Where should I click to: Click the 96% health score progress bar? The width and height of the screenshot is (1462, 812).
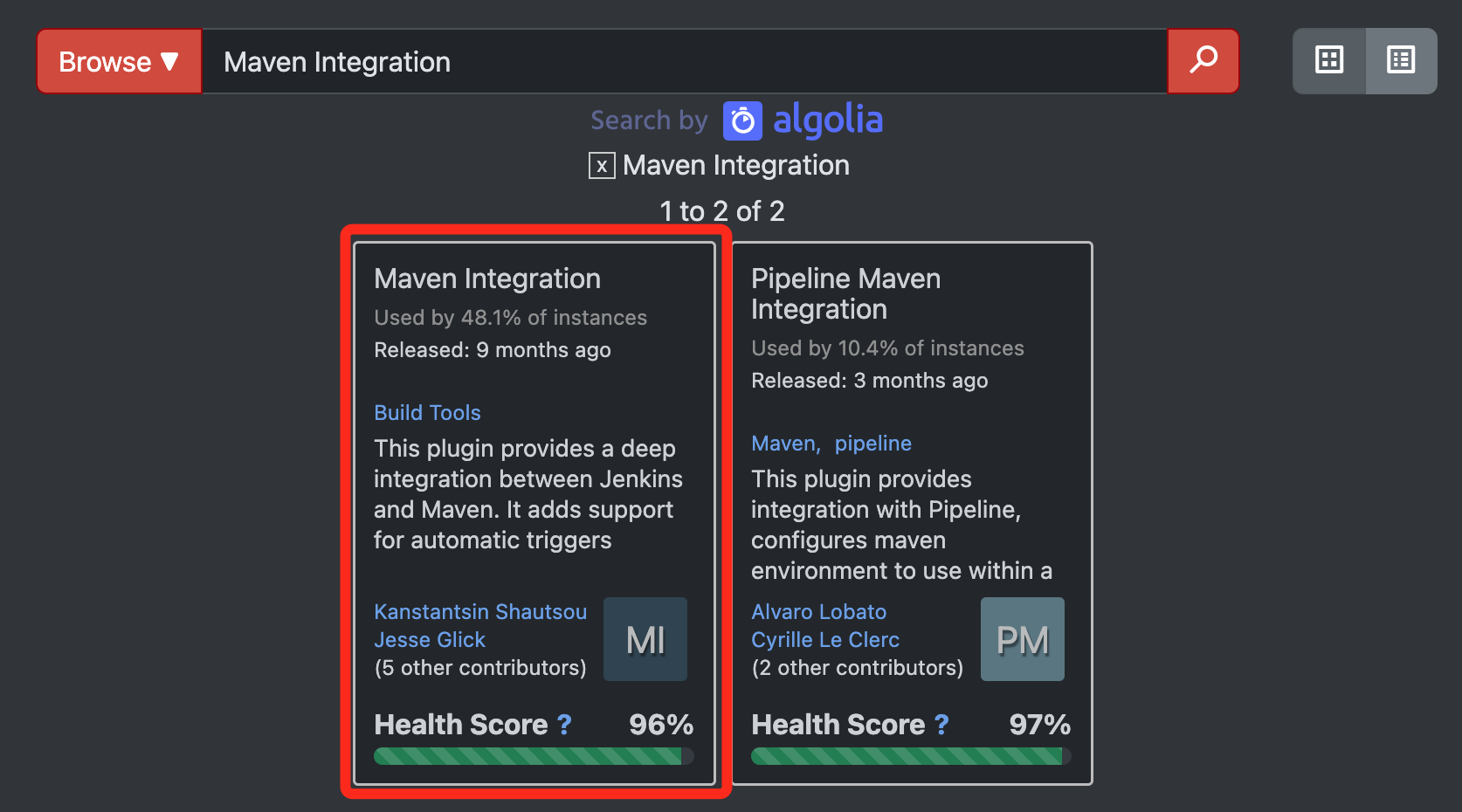coord(533,756)
